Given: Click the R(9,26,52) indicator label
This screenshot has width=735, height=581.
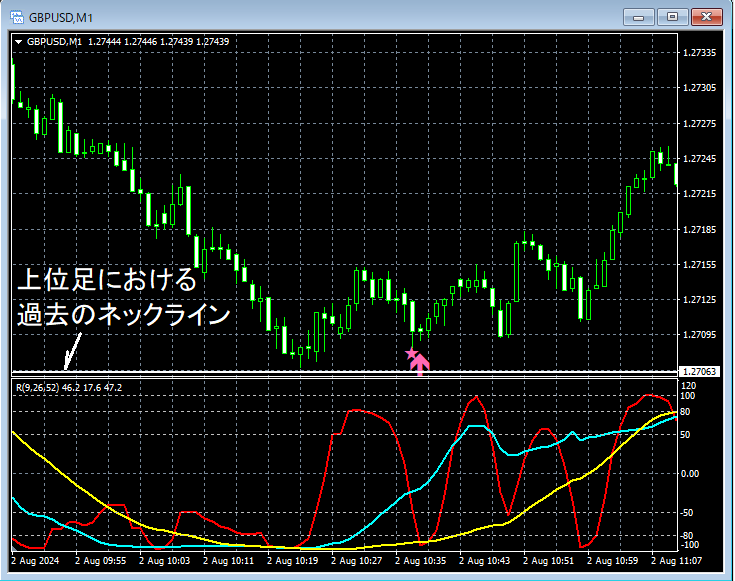Looking at the screenshot, I should coord(38,388).
